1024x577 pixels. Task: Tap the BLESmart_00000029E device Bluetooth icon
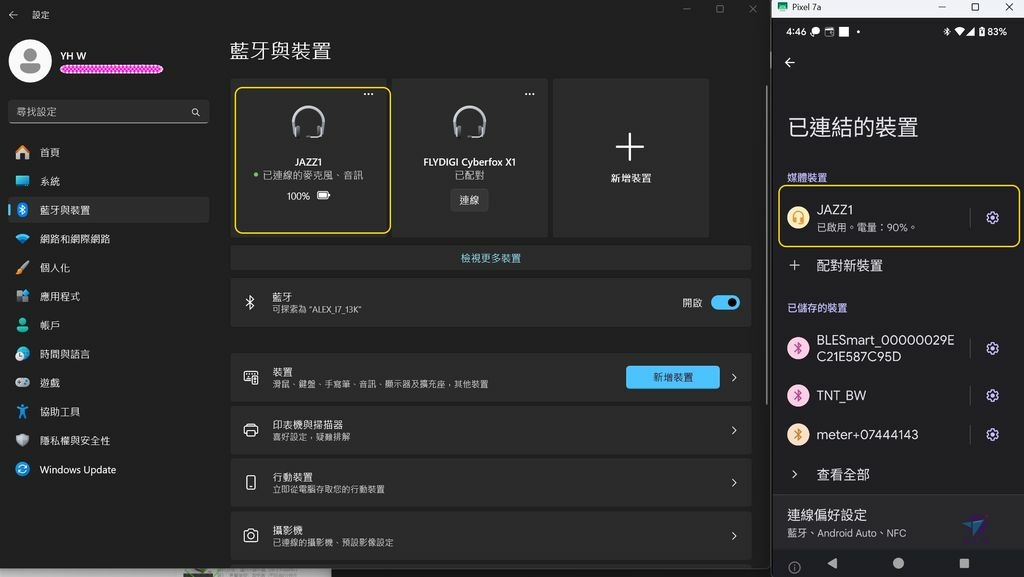[798, 349]
